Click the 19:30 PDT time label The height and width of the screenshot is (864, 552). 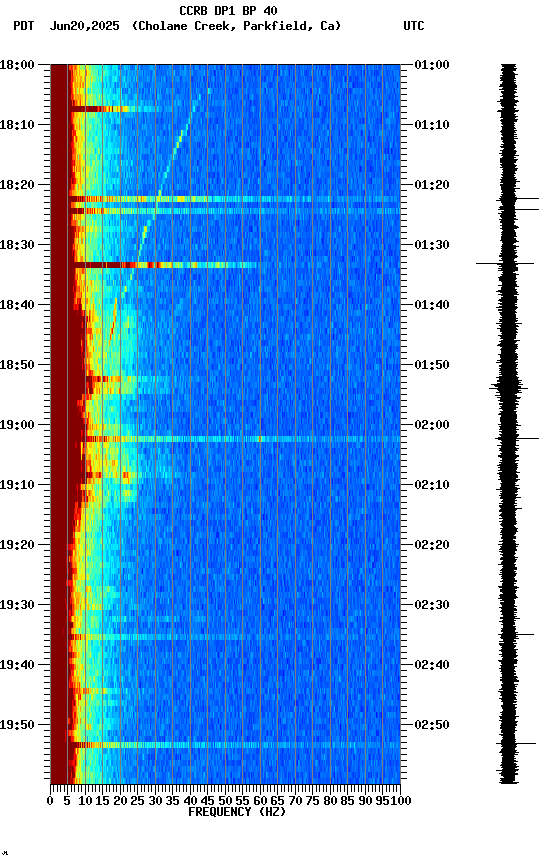(17, 605)
